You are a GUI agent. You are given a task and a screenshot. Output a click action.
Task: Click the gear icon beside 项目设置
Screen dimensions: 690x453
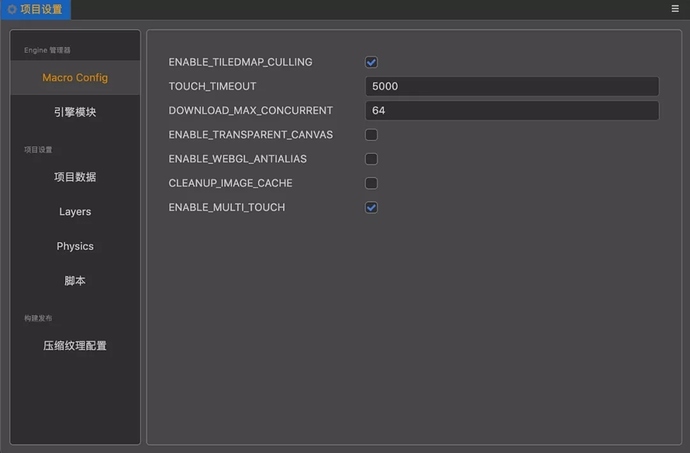(x=12, y=9)
